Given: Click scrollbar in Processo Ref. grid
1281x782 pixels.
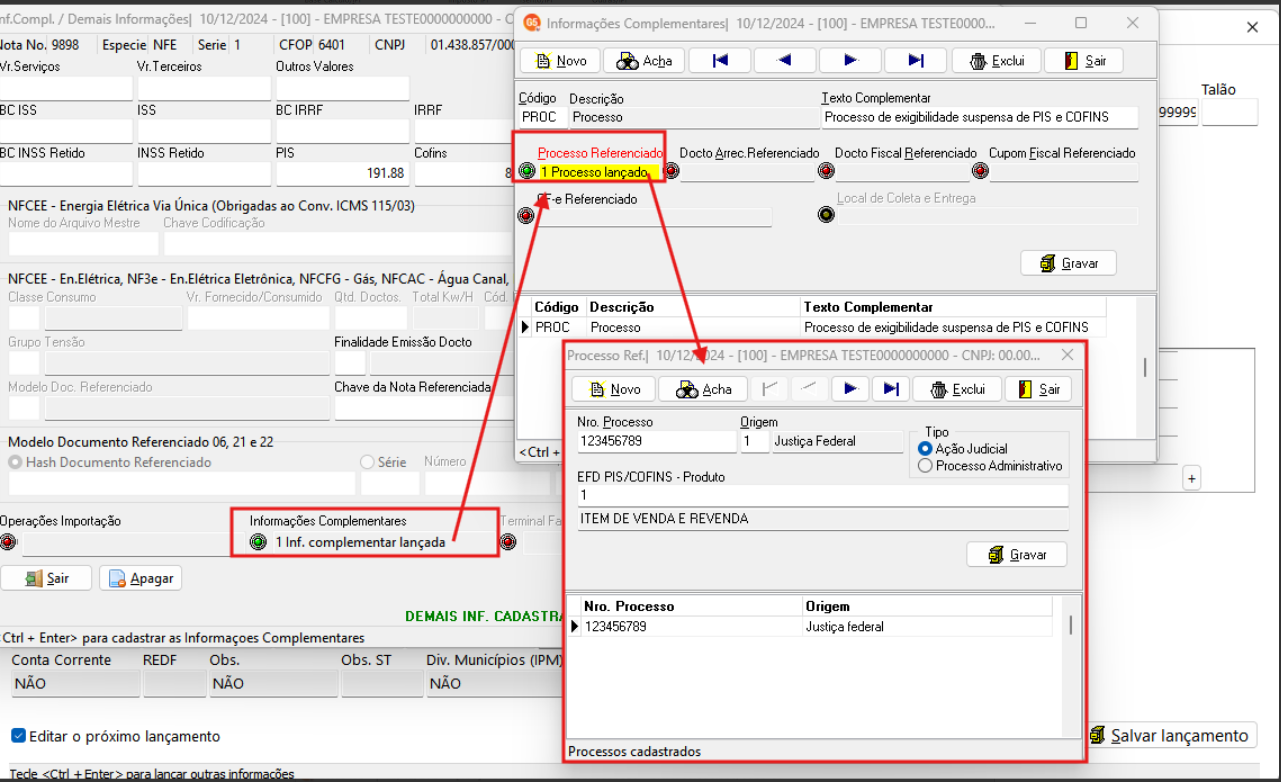Looking at the screenshot, I should tap(1071, 626).
